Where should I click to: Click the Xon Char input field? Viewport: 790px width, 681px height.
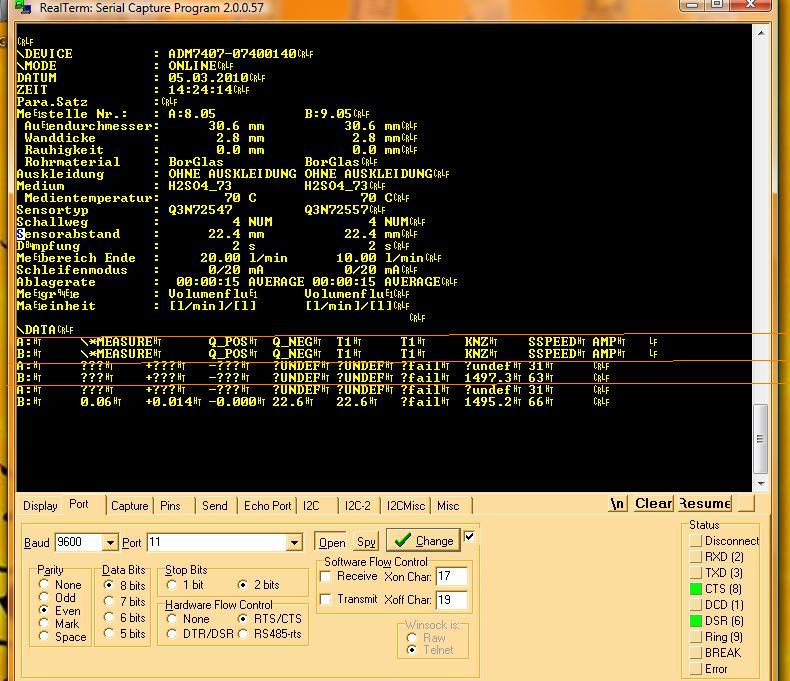[x=452, y=576]
